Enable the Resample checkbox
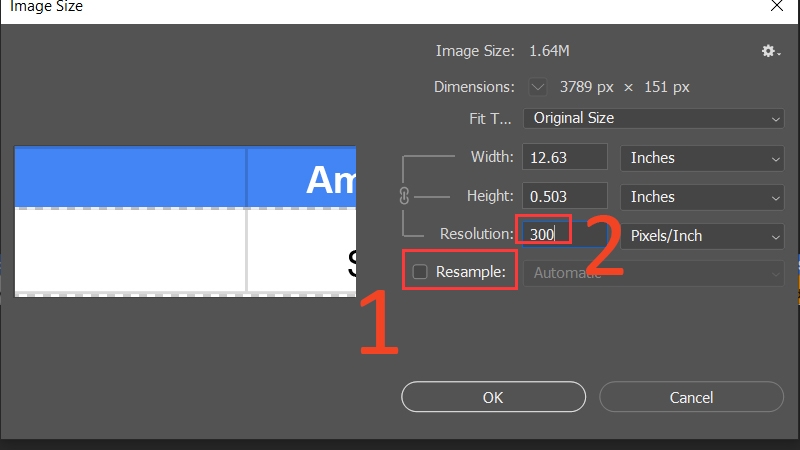Viewport: 800px width, 450px height. pos(420,272)
